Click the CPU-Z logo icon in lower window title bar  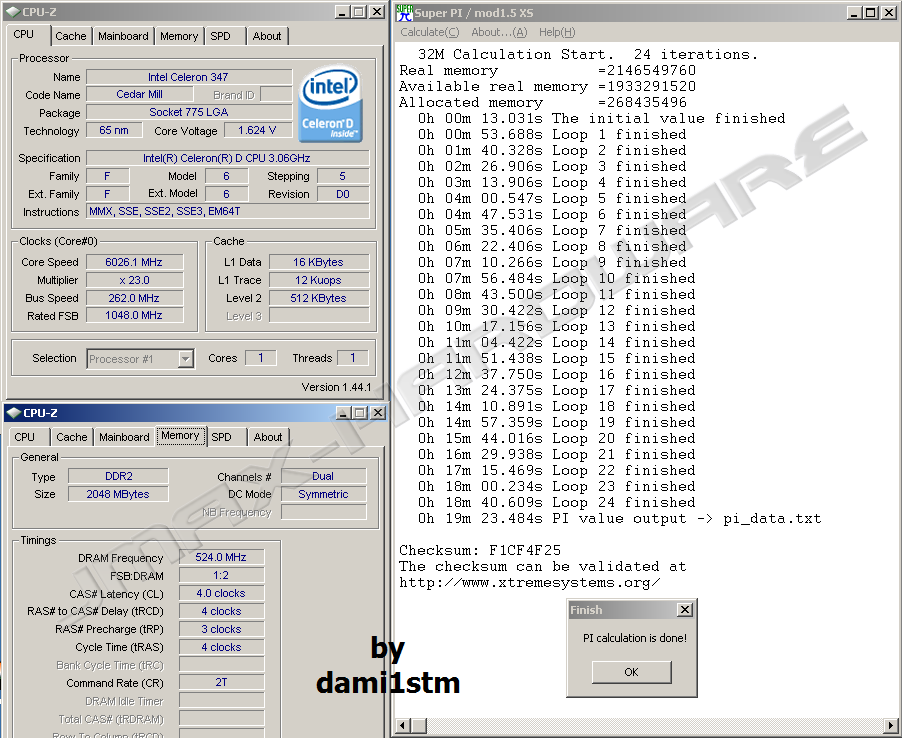pos(13,413)
